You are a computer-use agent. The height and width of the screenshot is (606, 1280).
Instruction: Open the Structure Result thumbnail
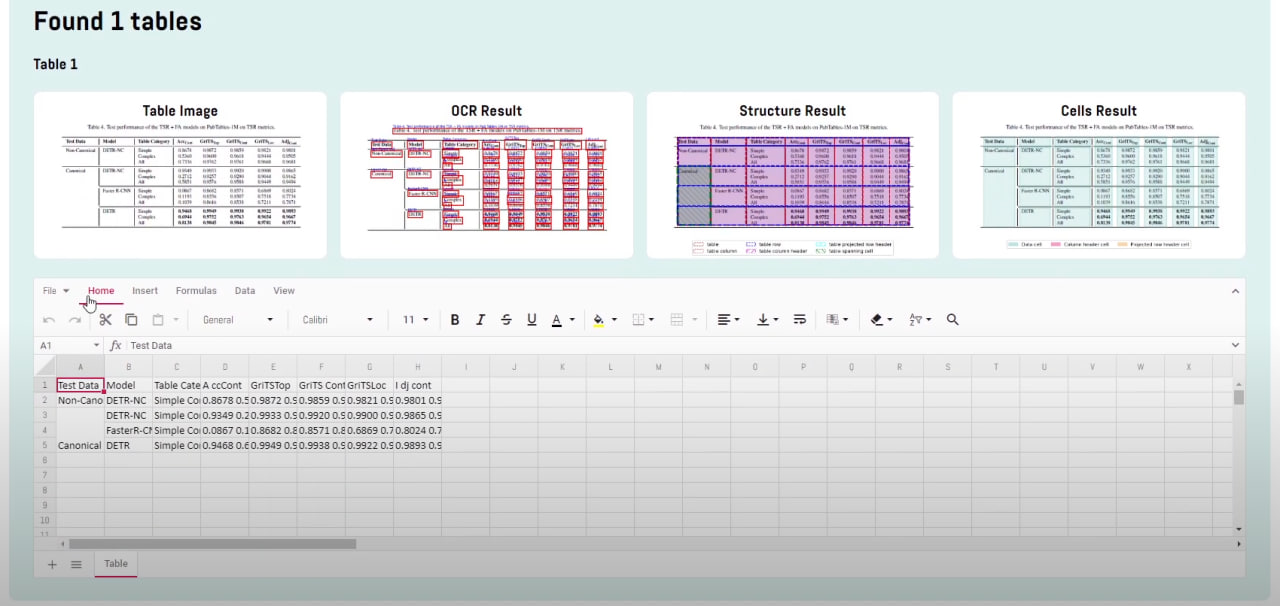coord(793,175)
